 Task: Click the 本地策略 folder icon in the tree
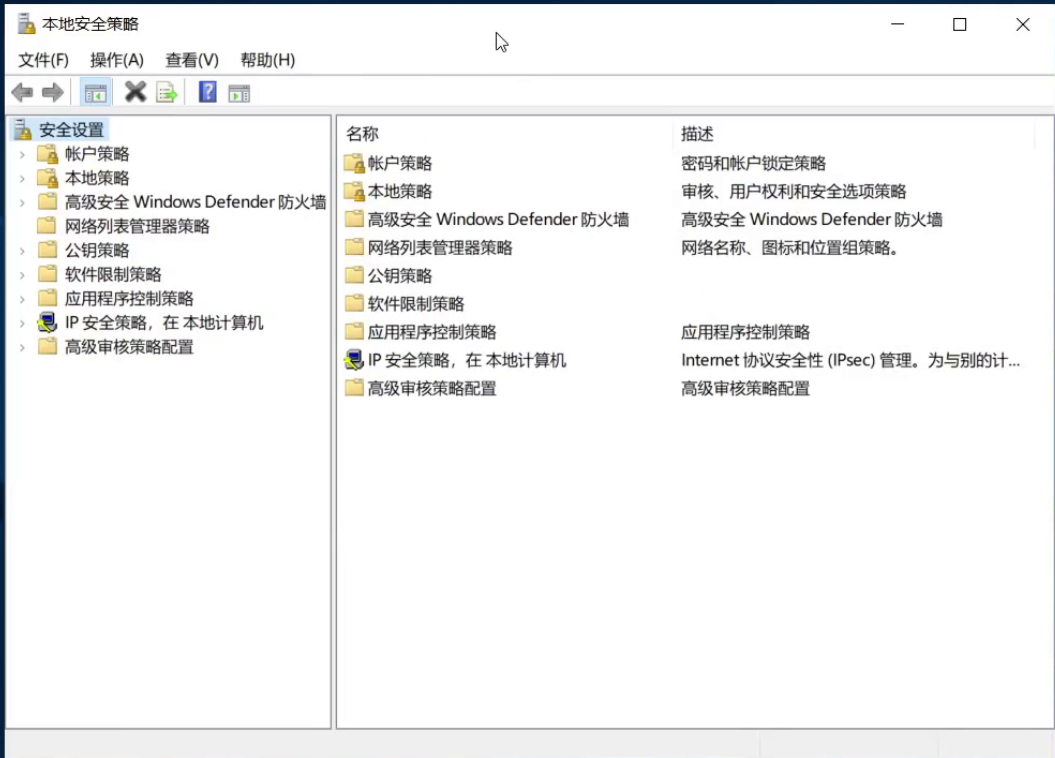[48, 178]
